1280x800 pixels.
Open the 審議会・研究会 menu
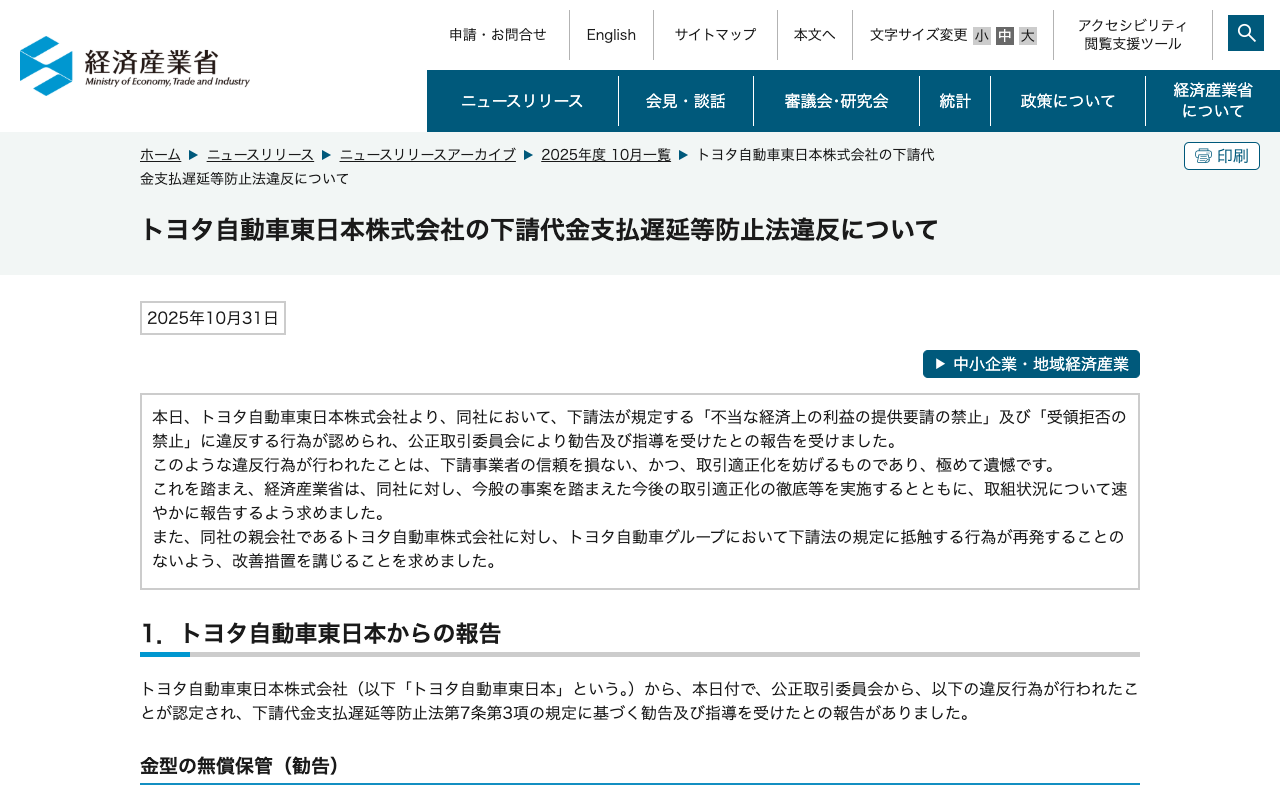(836, 101)
